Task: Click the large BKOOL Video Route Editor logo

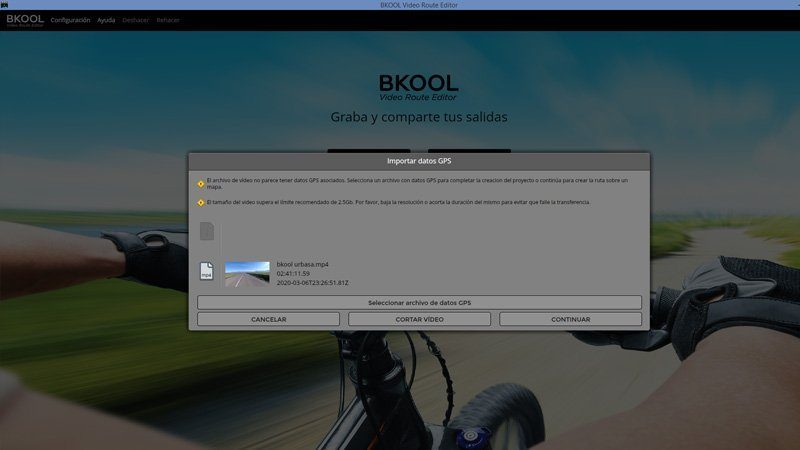Action: [x=418, y=87]
